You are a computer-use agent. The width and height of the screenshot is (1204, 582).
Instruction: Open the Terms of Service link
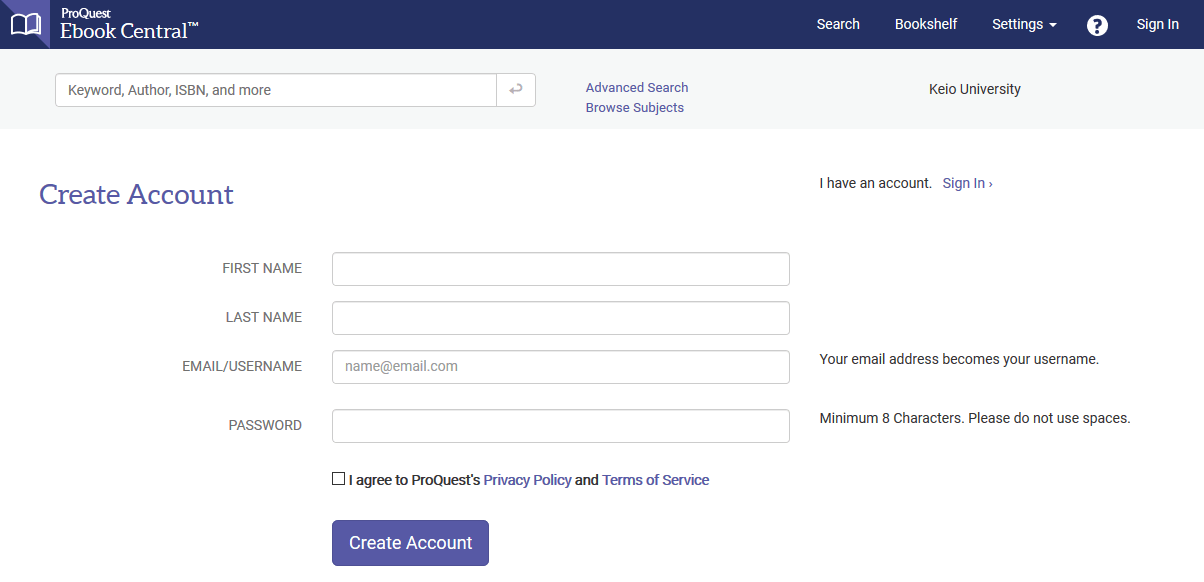655,480
